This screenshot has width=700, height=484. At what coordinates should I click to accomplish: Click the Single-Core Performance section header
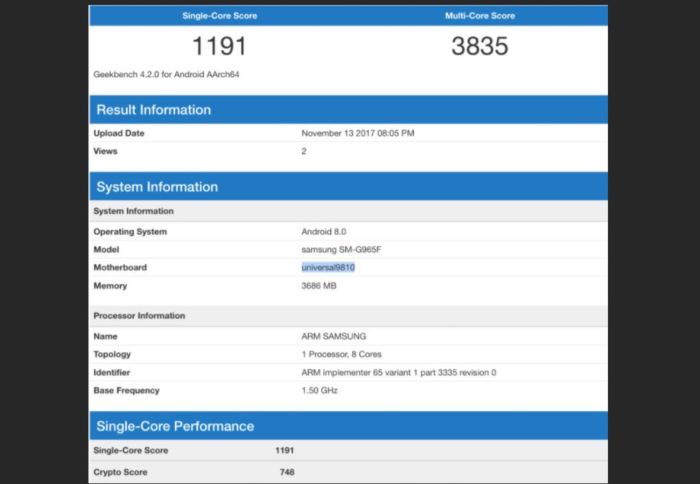[348, 426]
